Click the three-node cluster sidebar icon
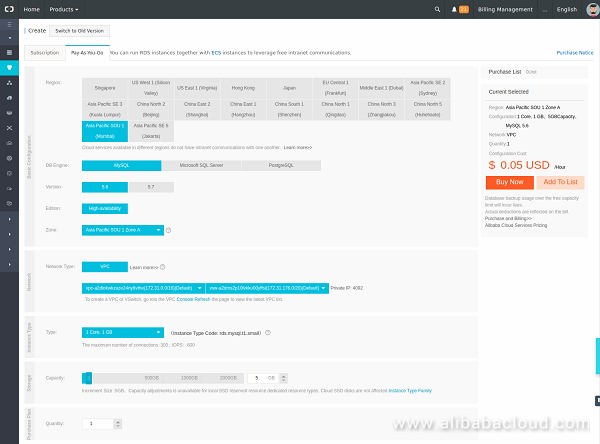The height and width of the screenshot is (444, 600). (9, 83)
